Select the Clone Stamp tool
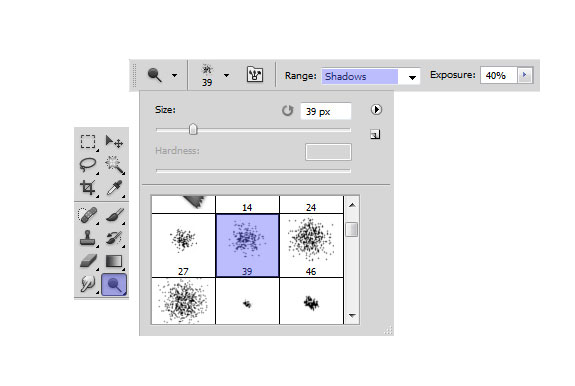This screenshot has width=575, height=386. [x=88, y=238]
